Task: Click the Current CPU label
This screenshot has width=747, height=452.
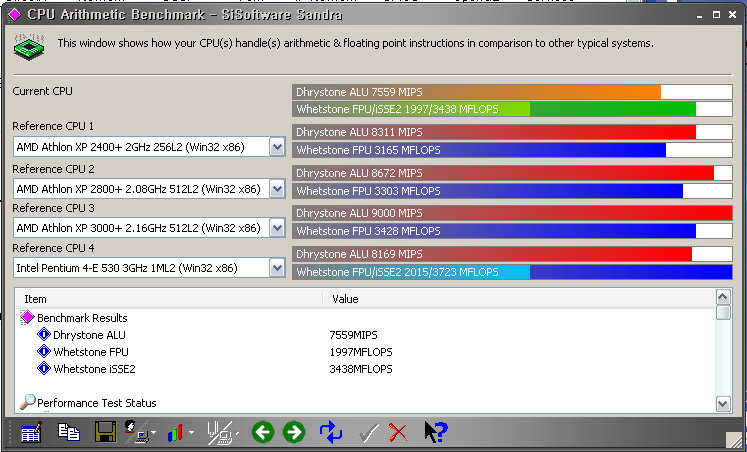Action: point(42,91)
